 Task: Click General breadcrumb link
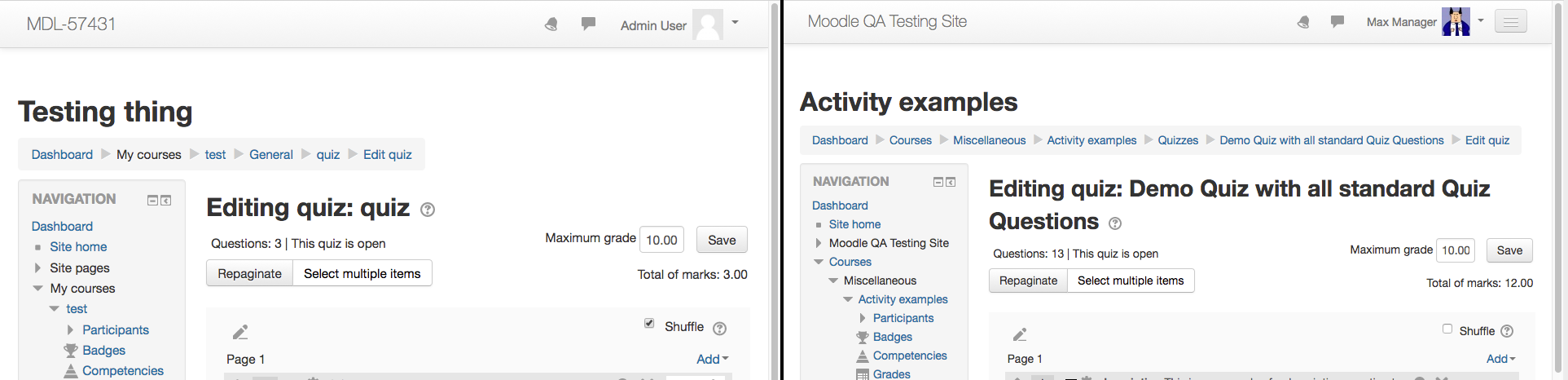(271, 154)
